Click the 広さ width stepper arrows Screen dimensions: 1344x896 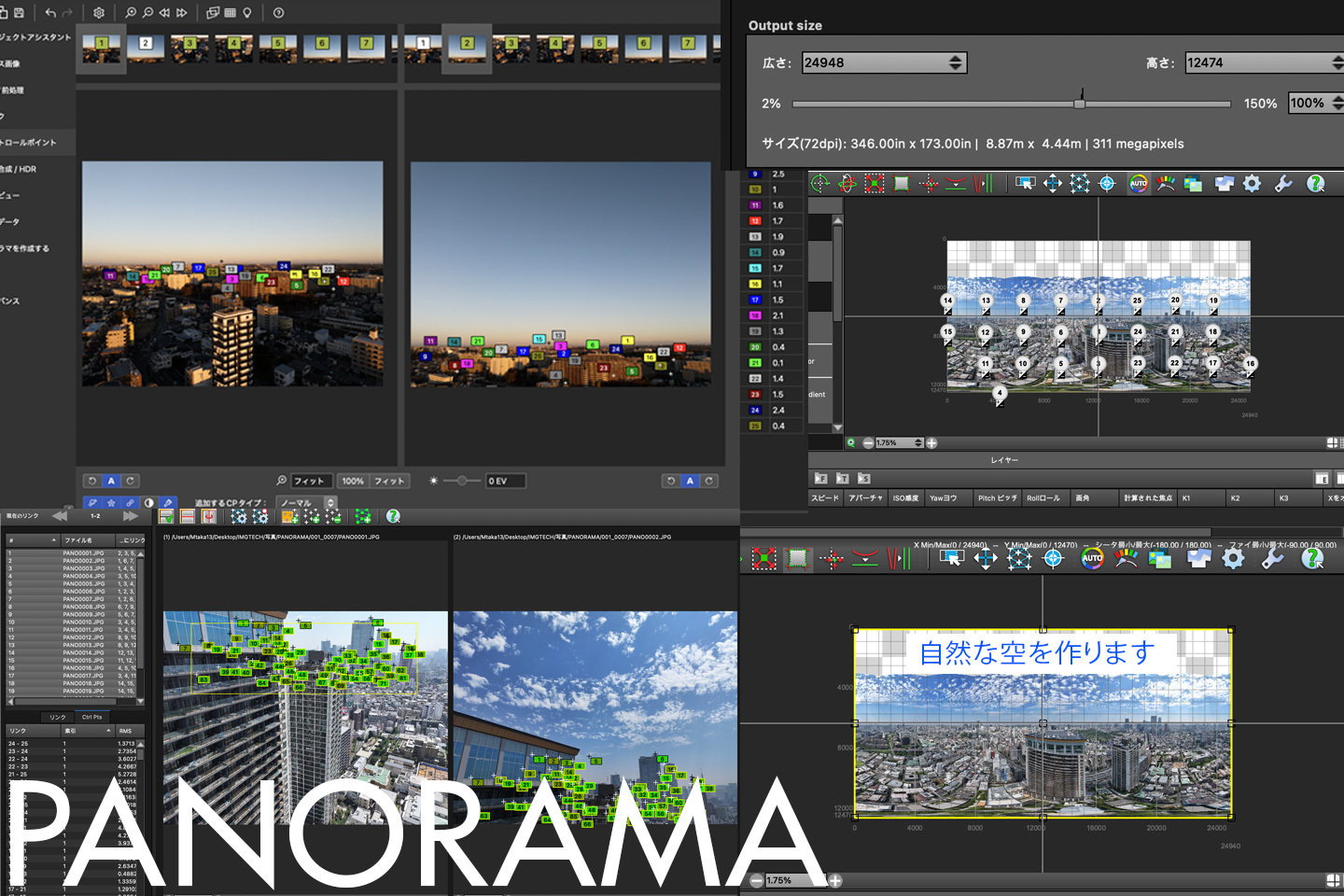pos(955,63)
